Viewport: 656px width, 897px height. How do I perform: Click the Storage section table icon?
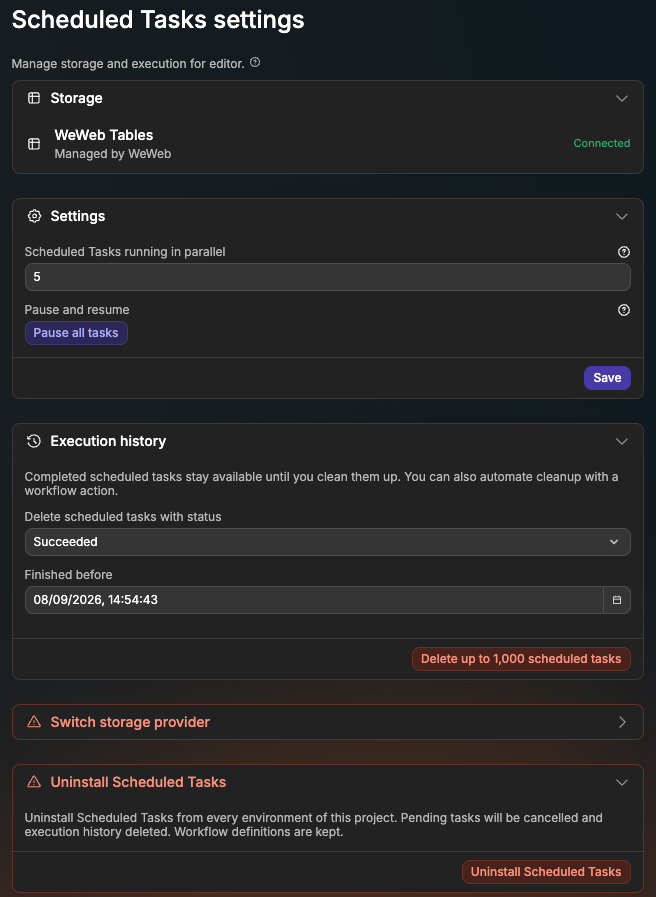point(34,98)
